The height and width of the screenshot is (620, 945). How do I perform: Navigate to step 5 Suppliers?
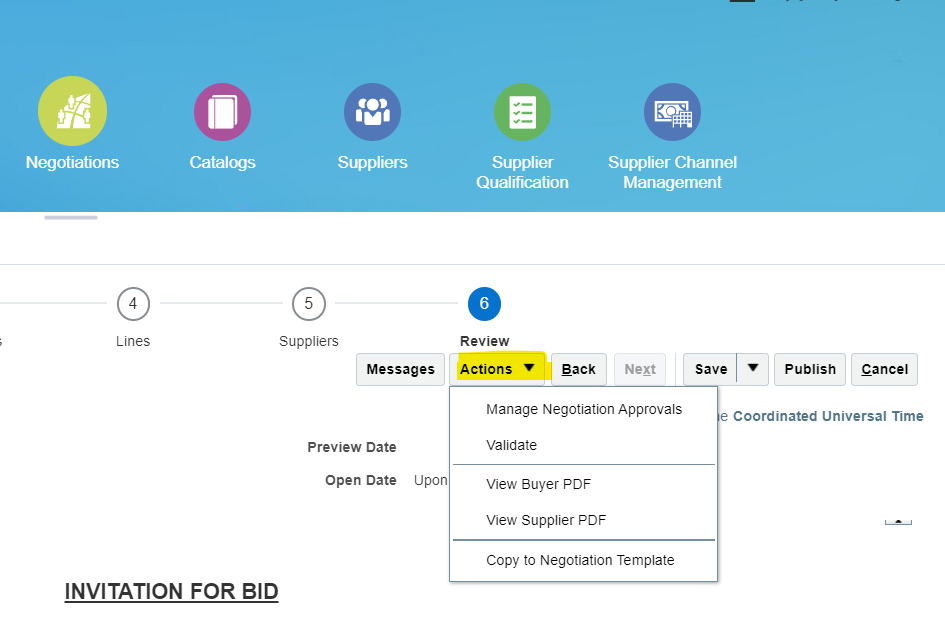(308, 304)
